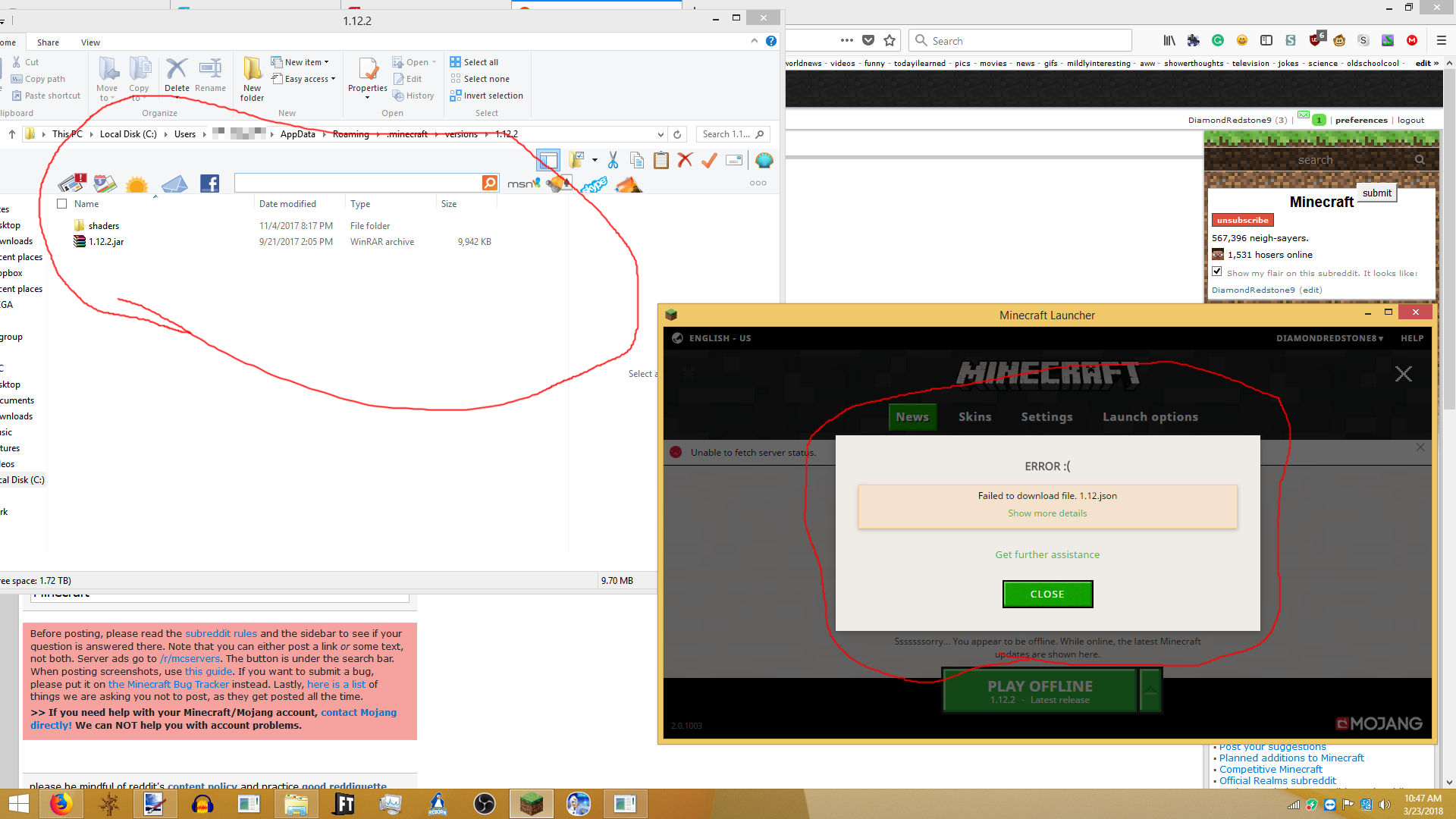Click the red X delete toolbar icon

685,160
